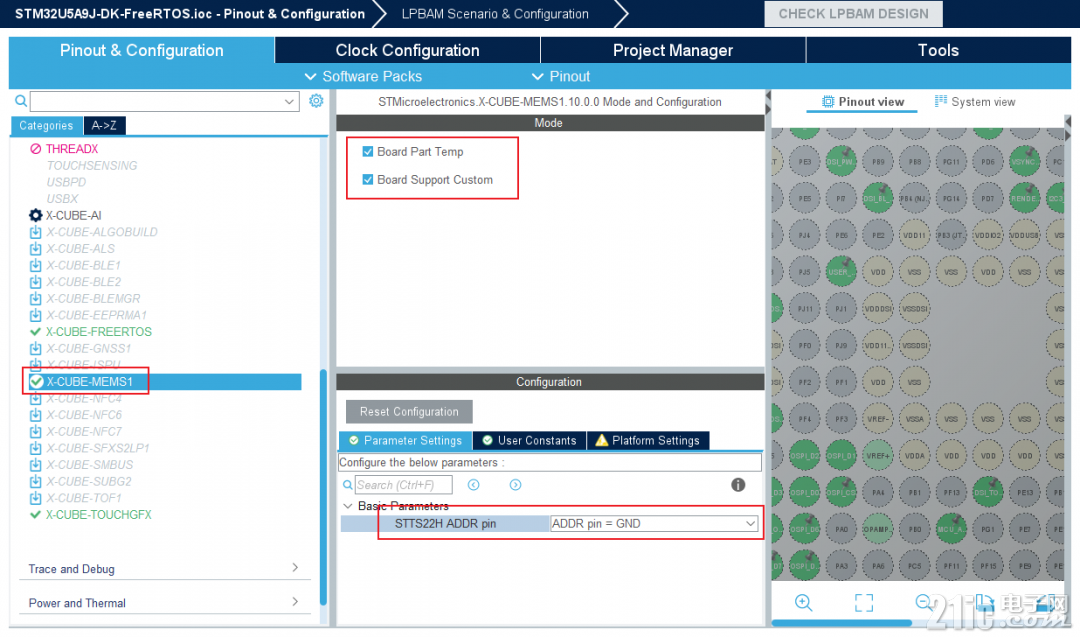
Task: Click the search magnifier icon above the categories list
Action: pyautogui.click(x=21, y=101)
